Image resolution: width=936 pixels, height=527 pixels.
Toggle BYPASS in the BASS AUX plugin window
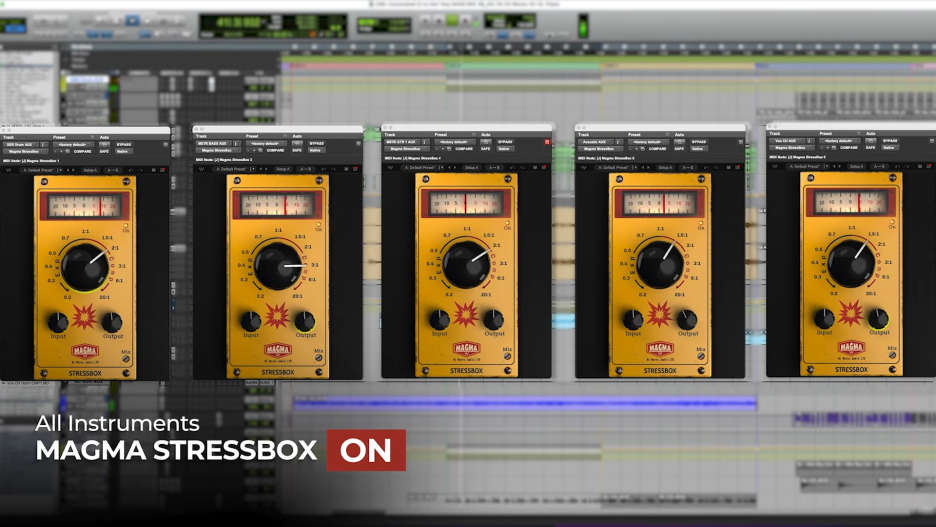pos(317,143)
